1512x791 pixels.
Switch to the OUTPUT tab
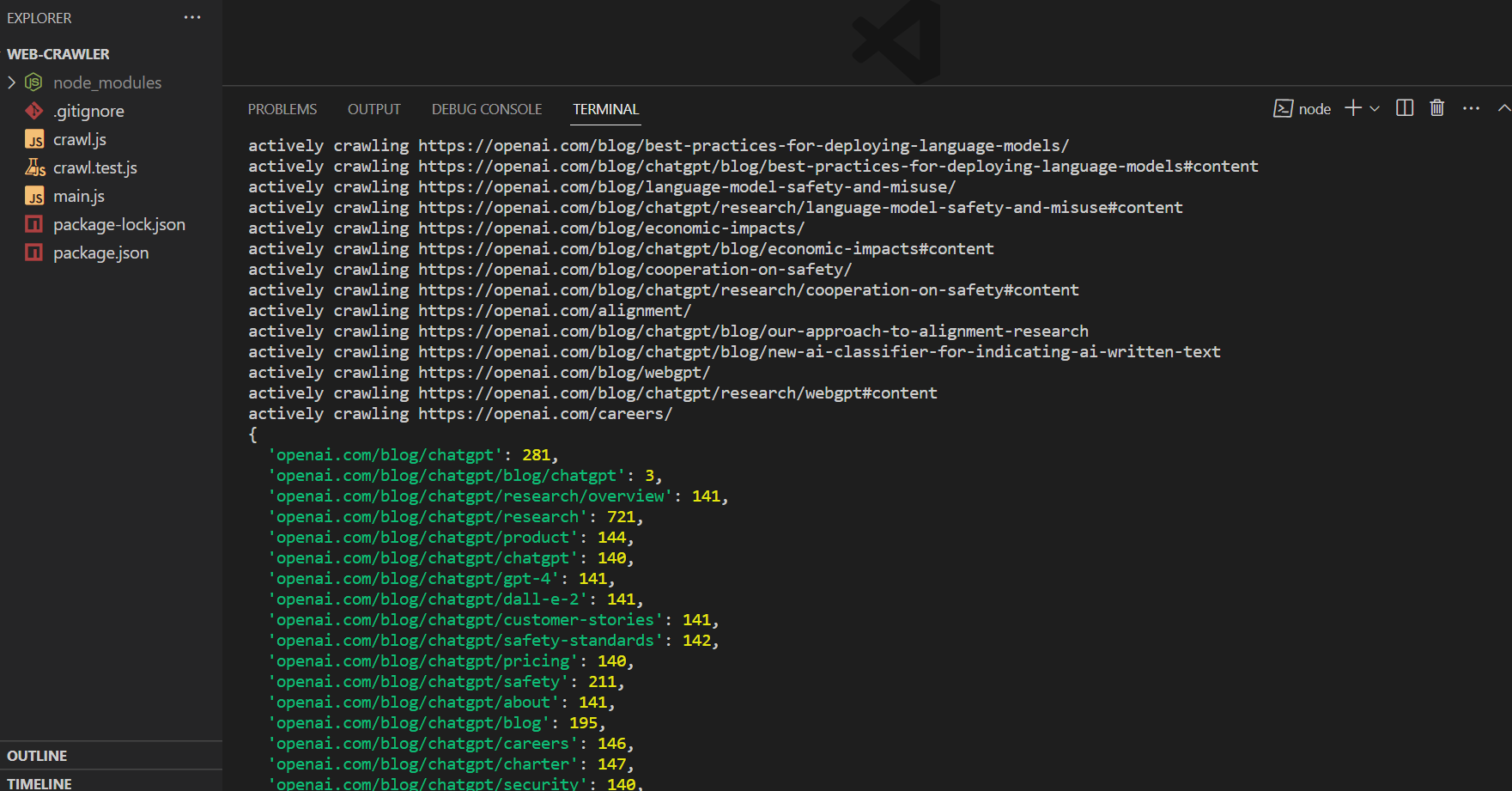[374, 109]
